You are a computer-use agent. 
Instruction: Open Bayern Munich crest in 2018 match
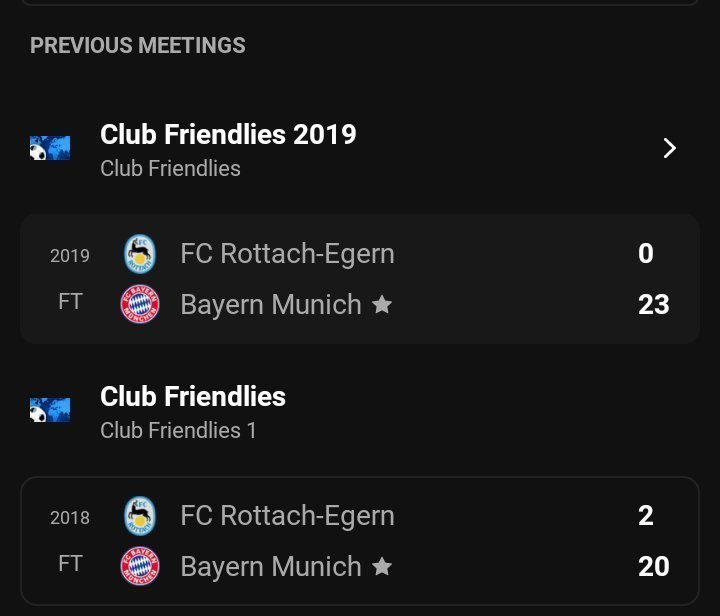pyautogui.click(x=140, y=566)
